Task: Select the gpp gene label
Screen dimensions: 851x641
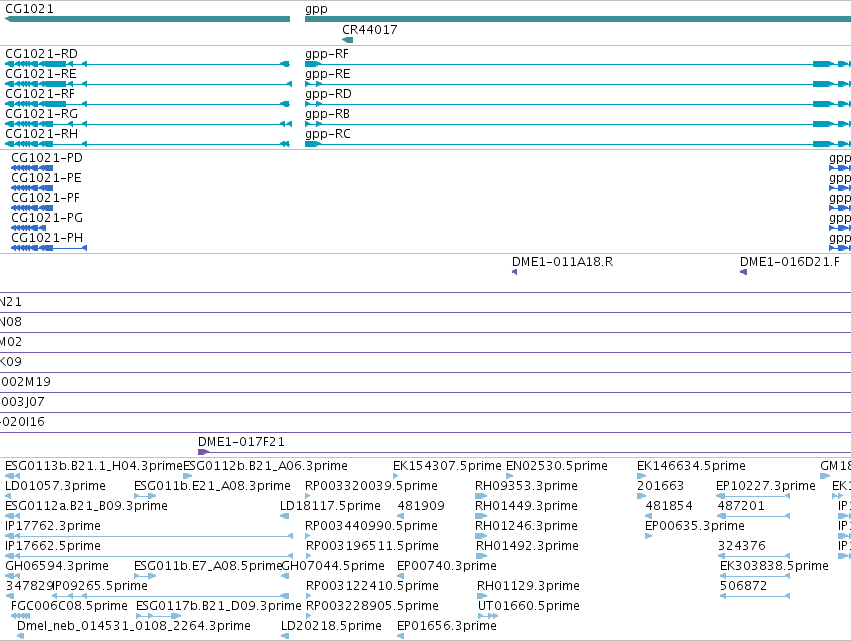Action: (x=316, y=10)
